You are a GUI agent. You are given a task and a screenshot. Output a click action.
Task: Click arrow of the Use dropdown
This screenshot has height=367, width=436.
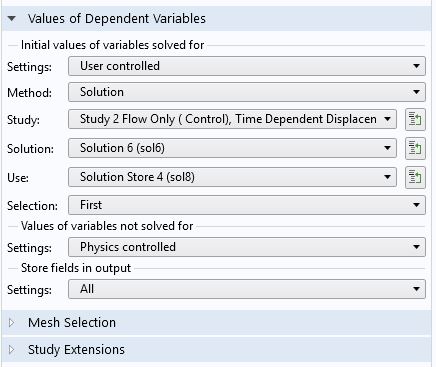tap(387, 177)
